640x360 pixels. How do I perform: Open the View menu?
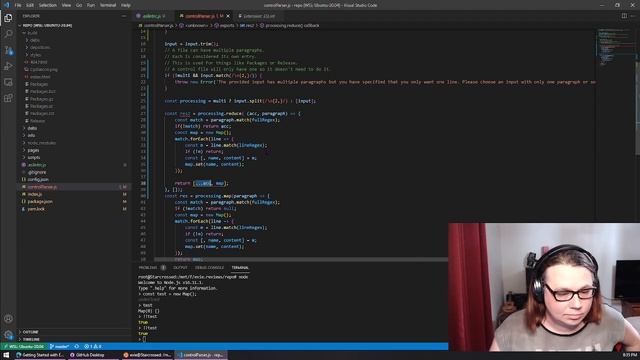coord(66,5)
